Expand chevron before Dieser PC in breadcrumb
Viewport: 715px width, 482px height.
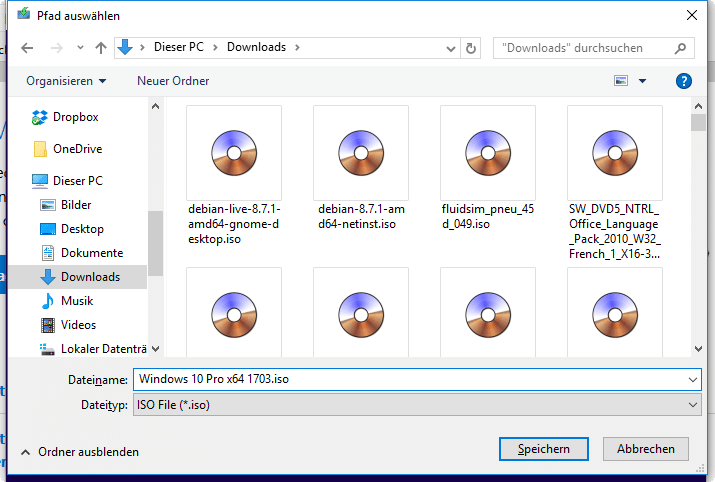142,47
